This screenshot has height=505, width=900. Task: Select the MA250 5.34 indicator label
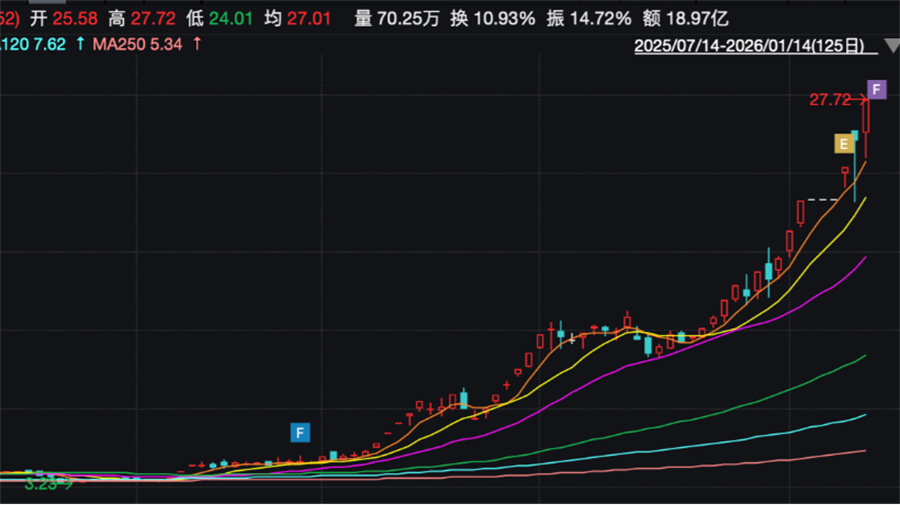(139, 44)
